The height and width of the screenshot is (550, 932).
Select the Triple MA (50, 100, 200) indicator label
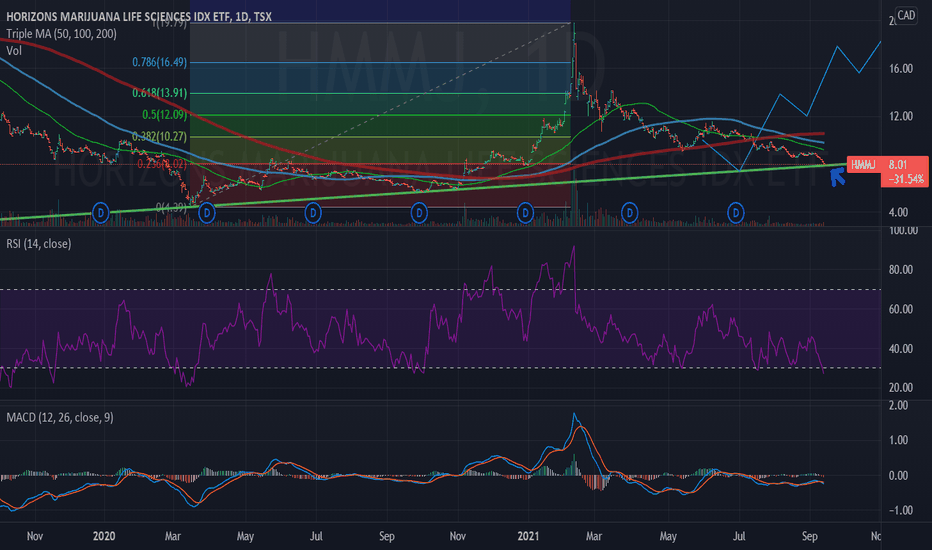point(61,34)
